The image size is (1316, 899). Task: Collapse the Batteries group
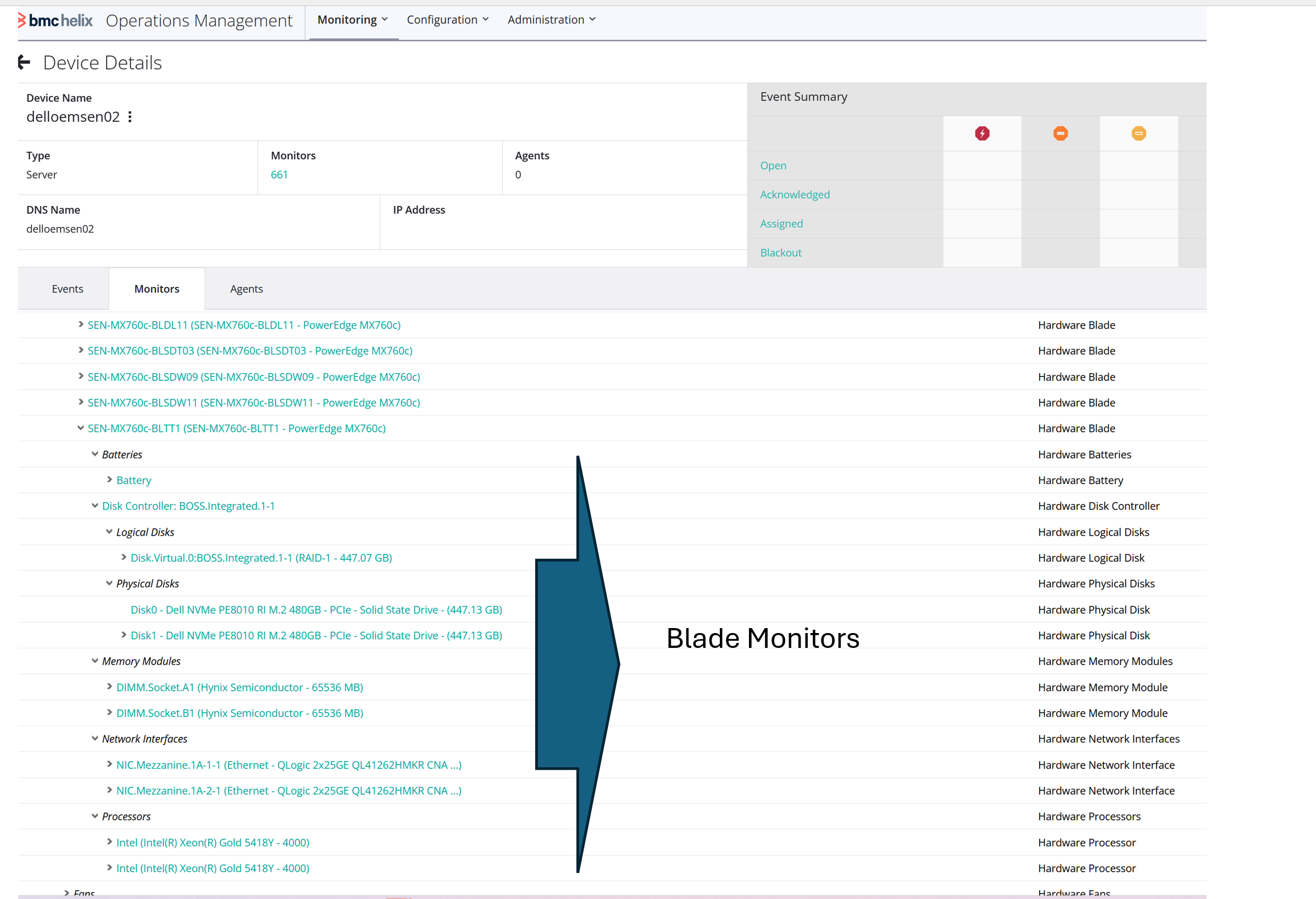pyautogui.click(x=95, y=454)
